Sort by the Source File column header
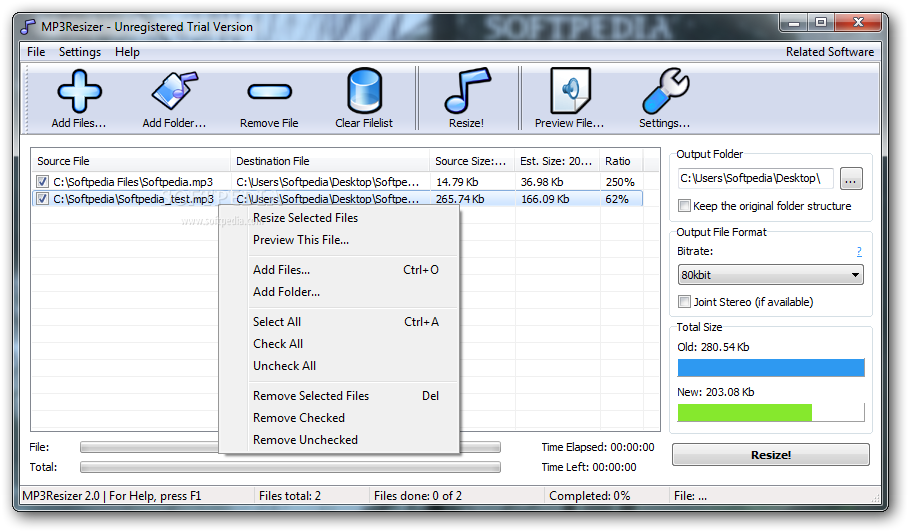 coord(131,161)
